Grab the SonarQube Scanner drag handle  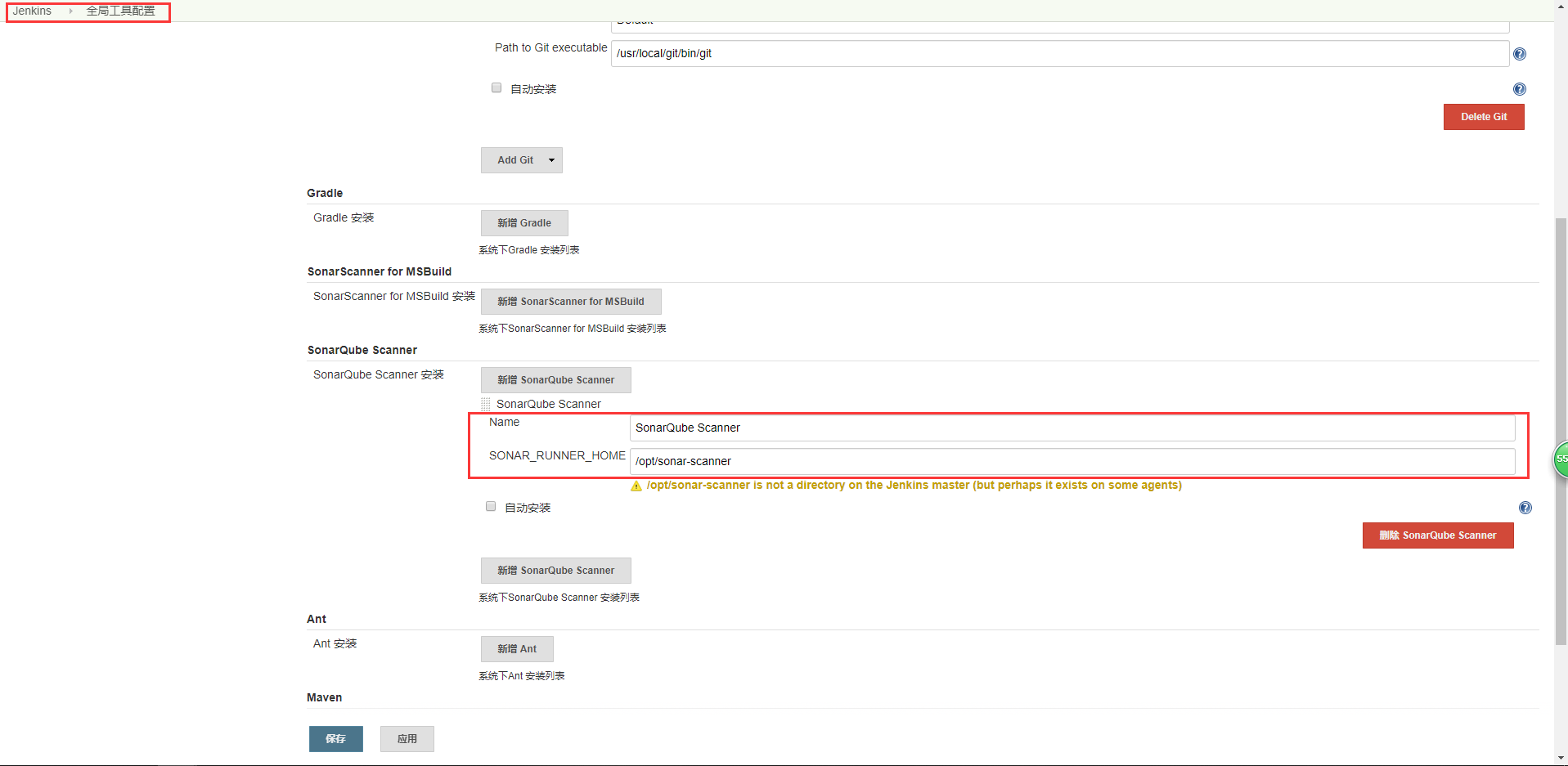486,404
